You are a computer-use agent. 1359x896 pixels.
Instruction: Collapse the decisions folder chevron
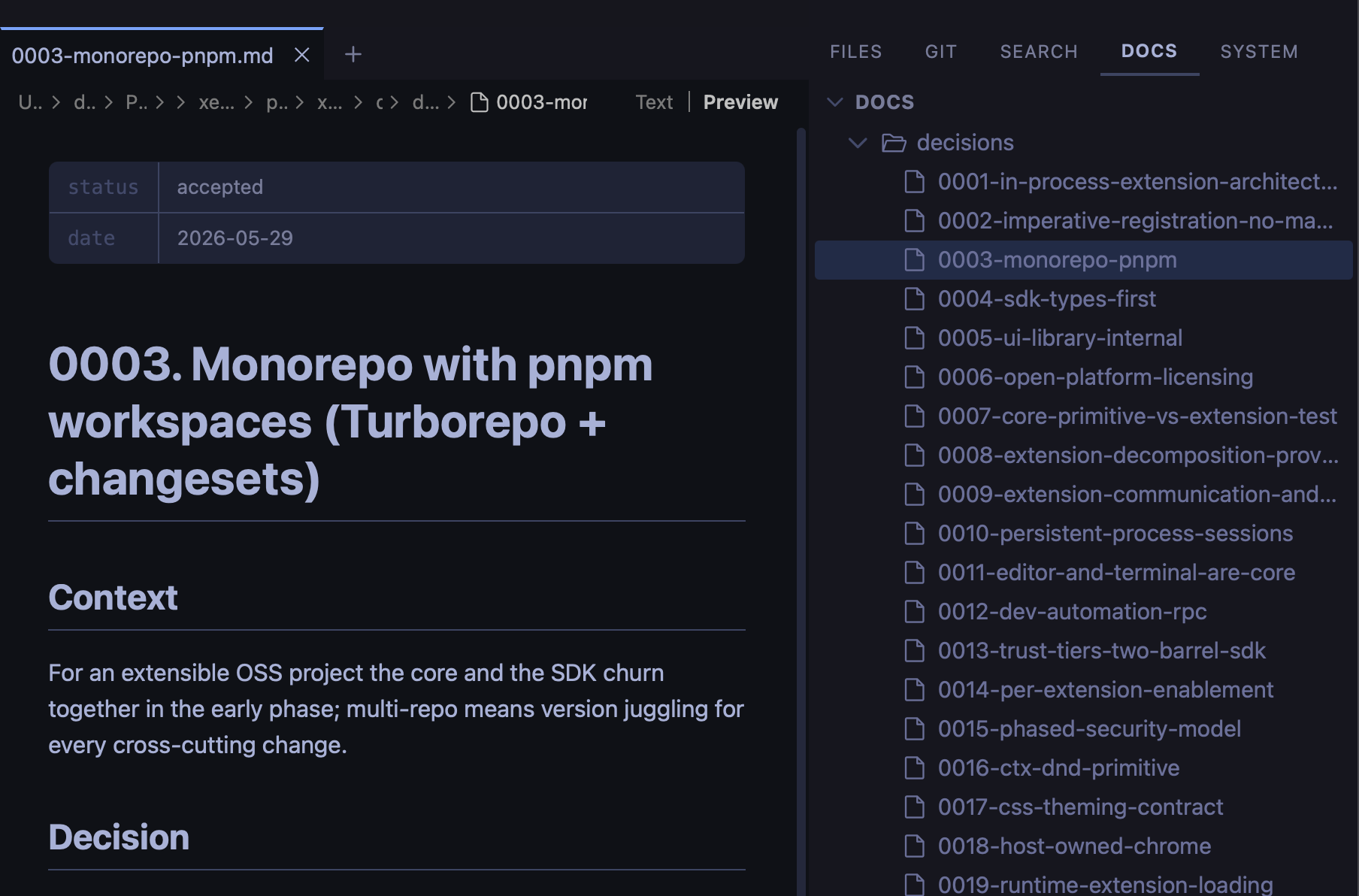(858, 143)
